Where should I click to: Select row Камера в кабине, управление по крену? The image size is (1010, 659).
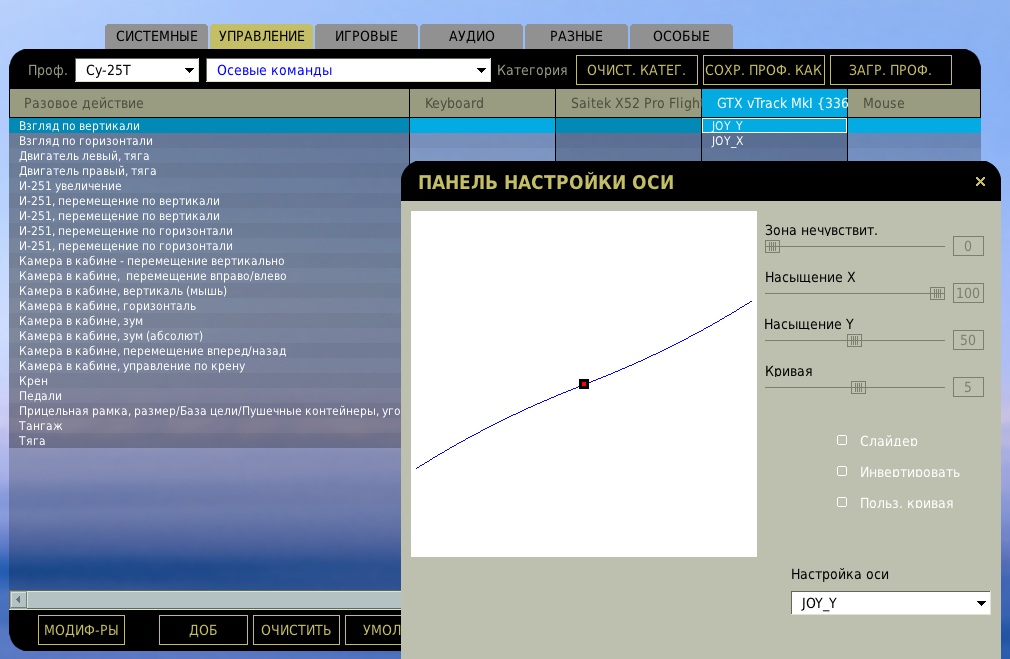pyautogui.click(x=206, y=366)
